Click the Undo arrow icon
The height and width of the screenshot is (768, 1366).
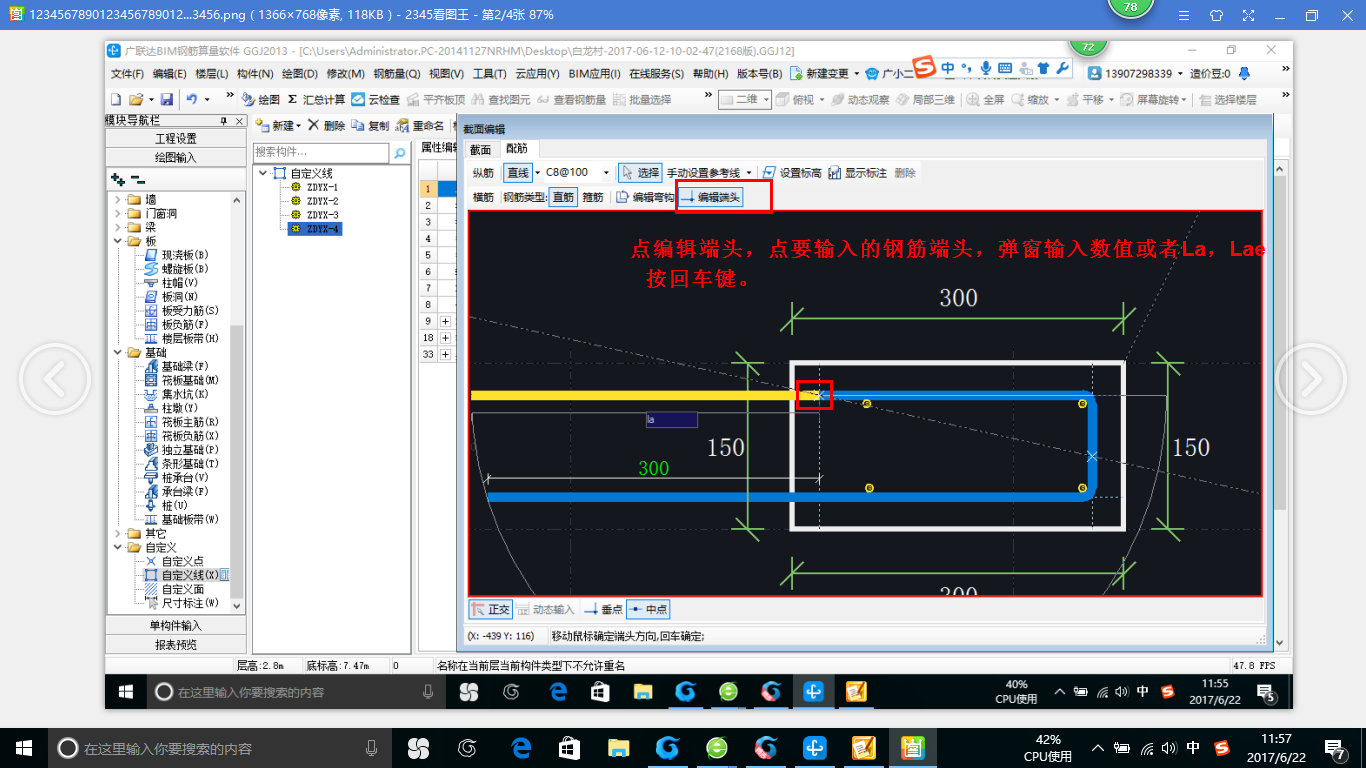click(192, 100)
